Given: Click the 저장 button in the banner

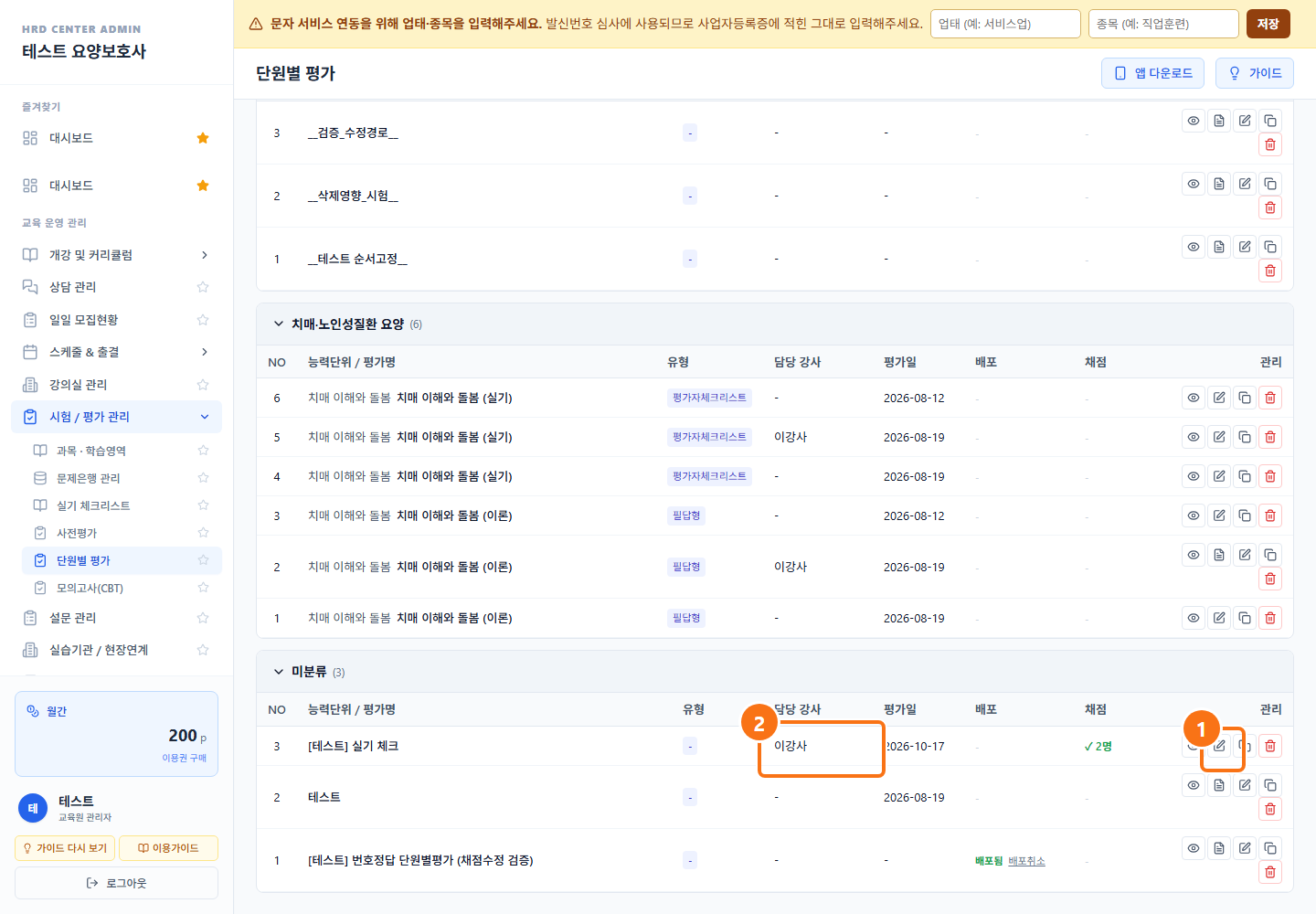Looking at the screenshot, I should (1268, 24).
